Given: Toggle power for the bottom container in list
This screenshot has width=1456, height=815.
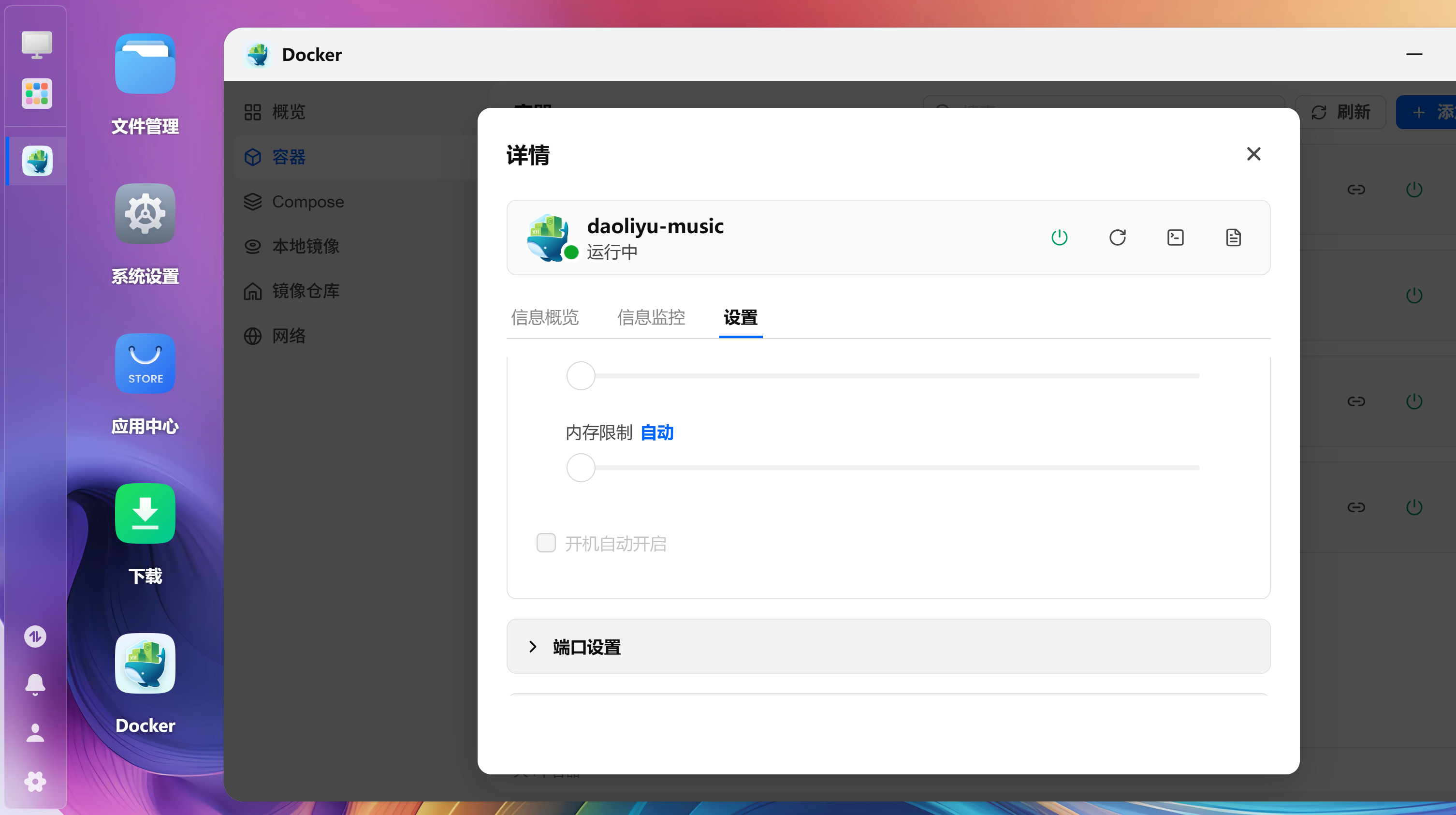Looking at the screenshot, I should coord(1414,507).
